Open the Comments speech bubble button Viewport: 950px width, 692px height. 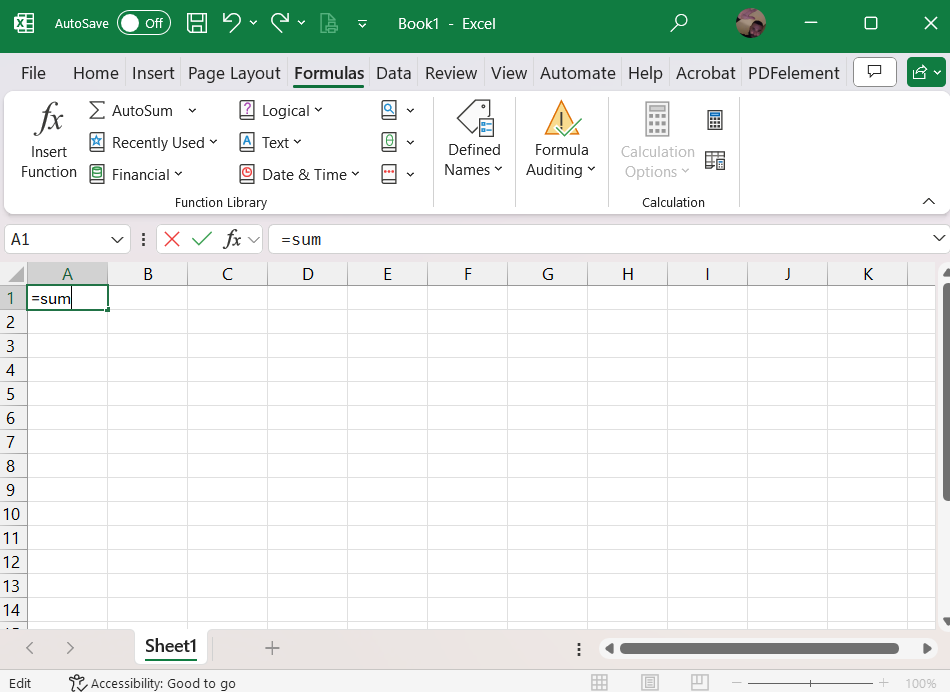coord(875,72)
